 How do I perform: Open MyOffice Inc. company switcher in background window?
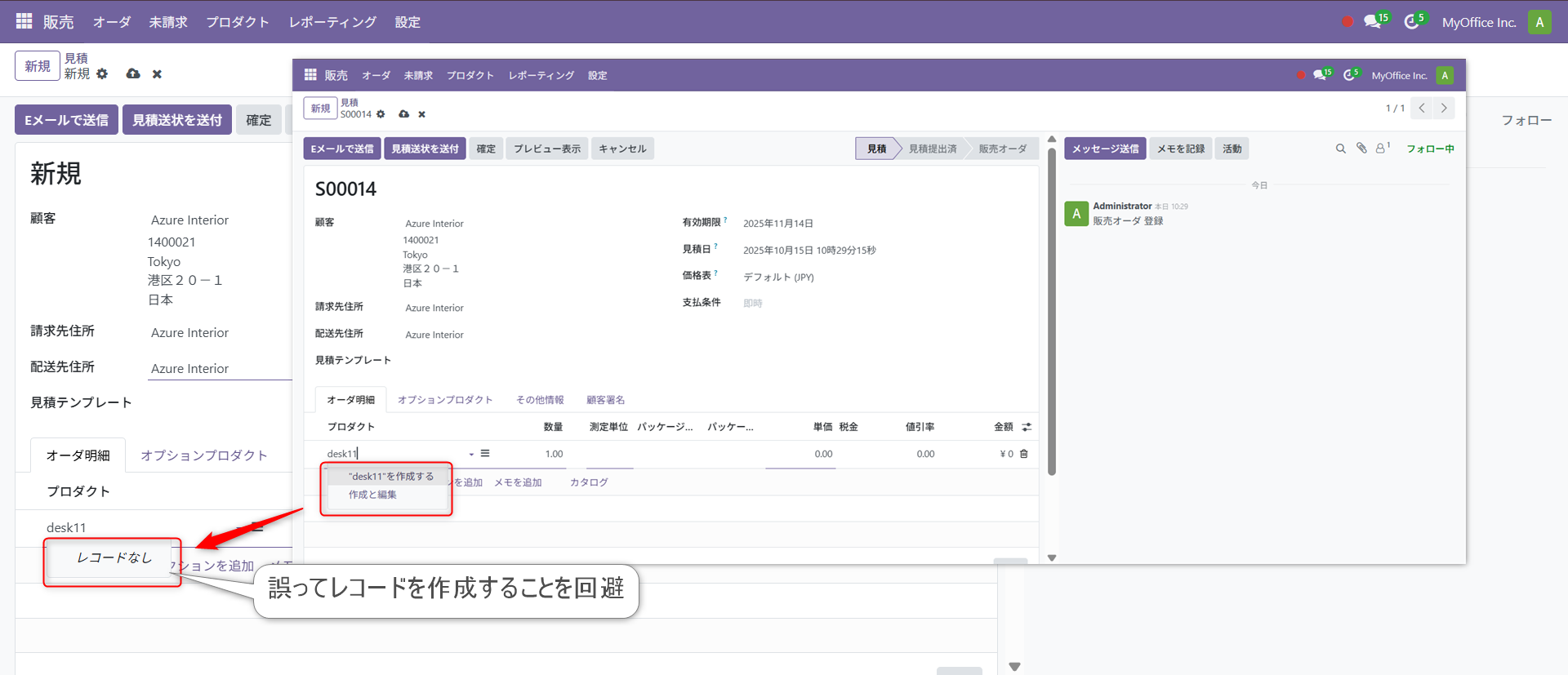click(x=1479, y=22)
